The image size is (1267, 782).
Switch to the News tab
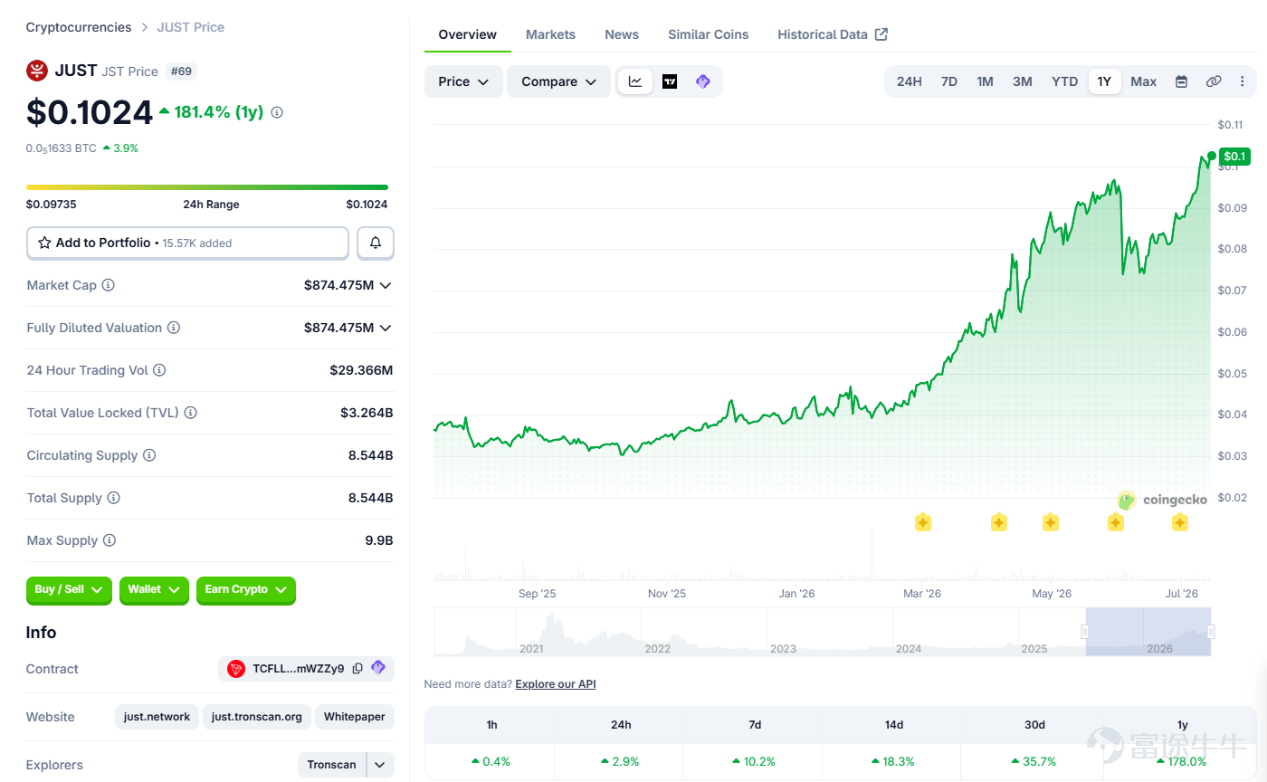(x=621, y=34)
